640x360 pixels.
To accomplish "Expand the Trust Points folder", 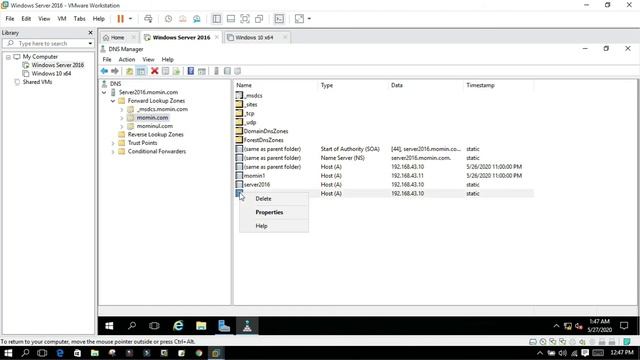I will (113, 143).
